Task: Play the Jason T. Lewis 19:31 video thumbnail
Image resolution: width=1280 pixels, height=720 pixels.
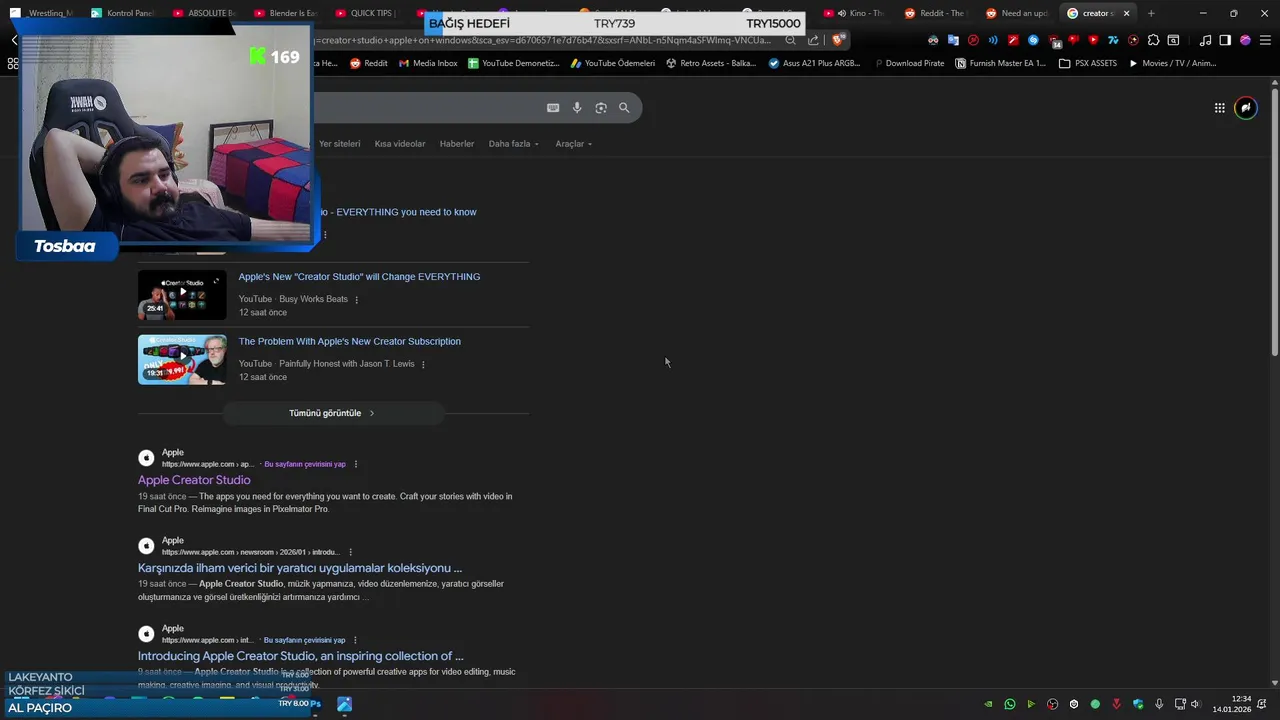Action: 182,359
